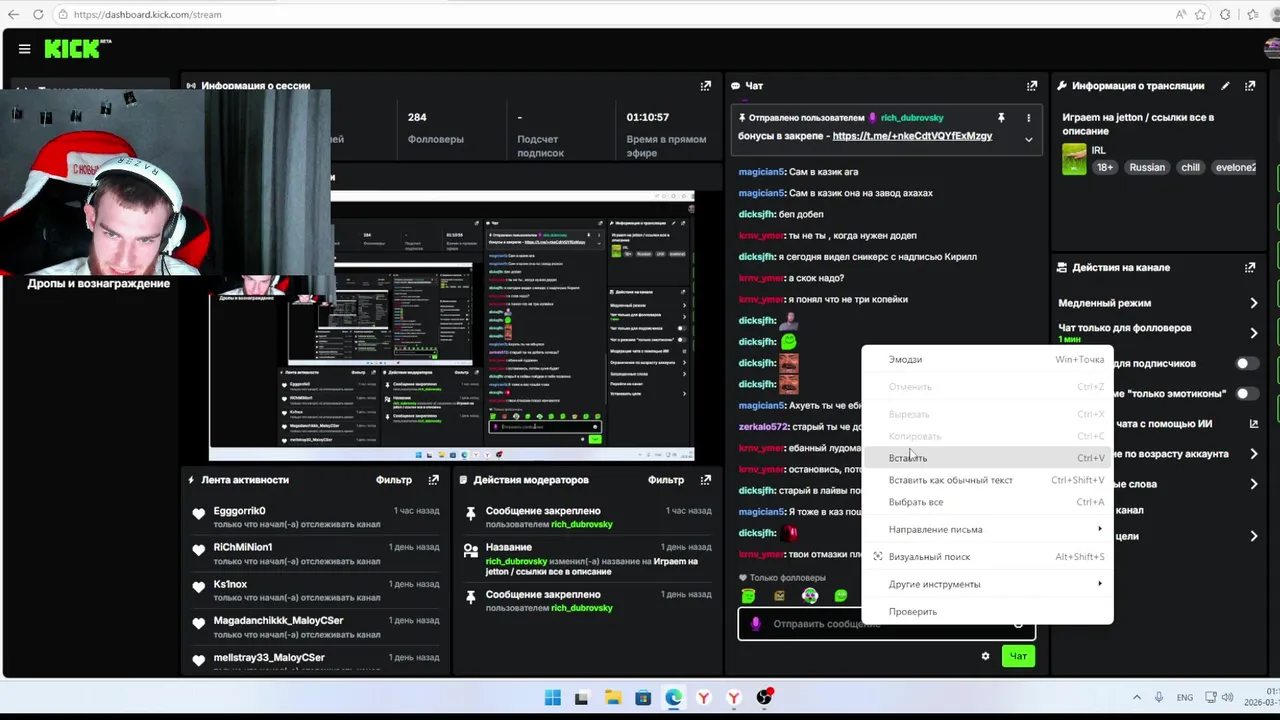Open Other tools submenu
The image size is (1280, 720).
click(x=987, y=584)
